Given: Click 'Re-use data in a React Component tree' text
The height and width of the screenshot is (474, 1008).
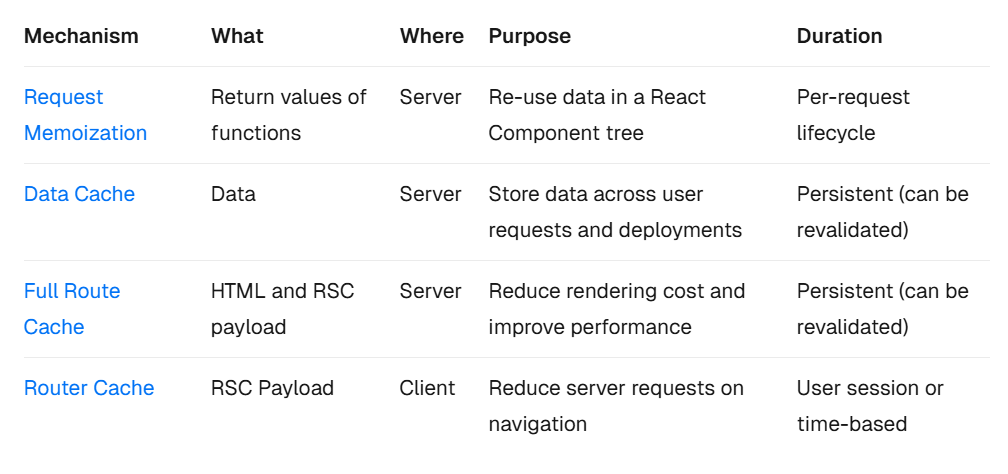Looking at the screenshot, I should pos(597,115).
